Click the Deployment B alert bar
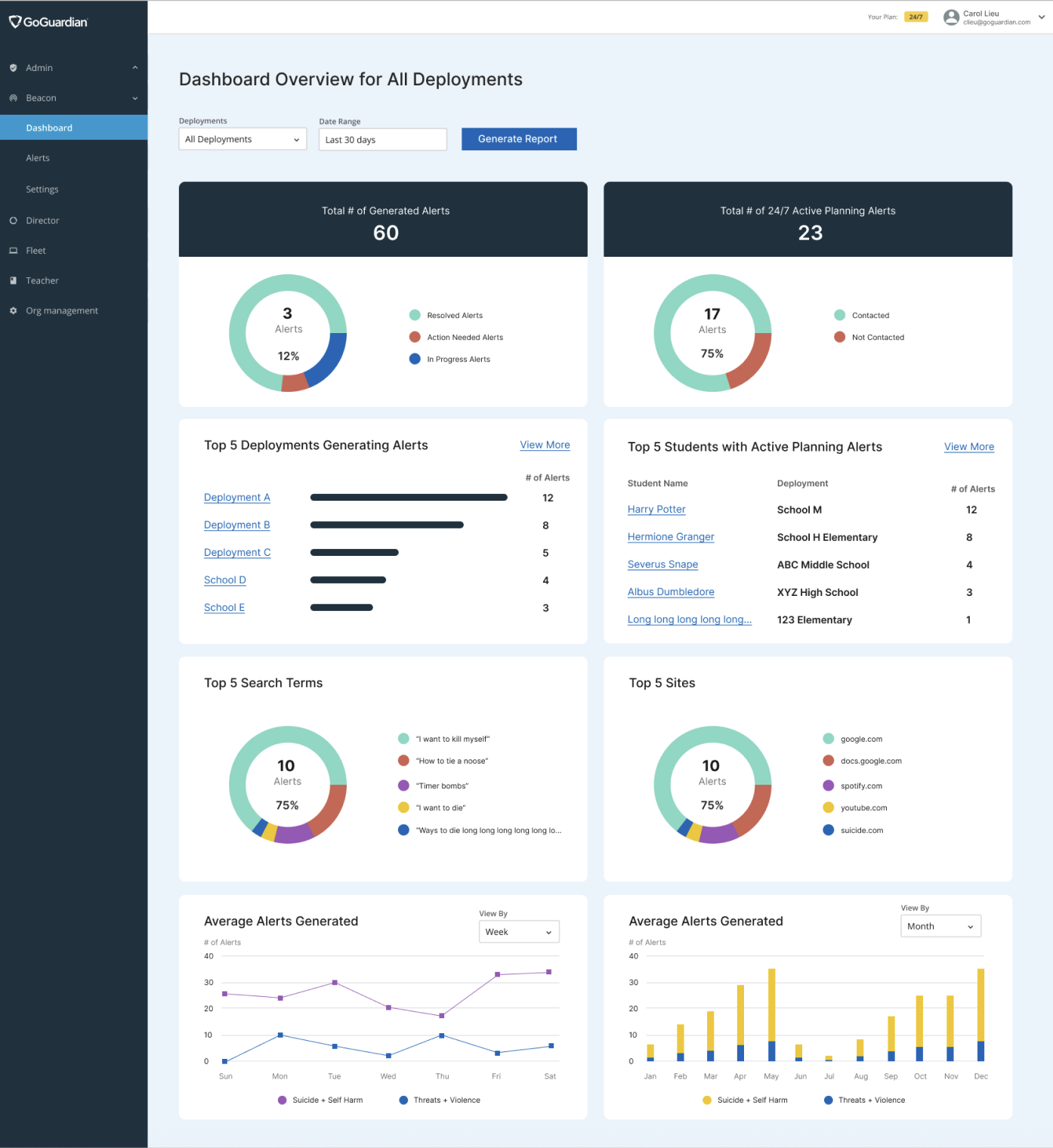The width and height of the screenshot is (1053, 1148). click(387, 525)
